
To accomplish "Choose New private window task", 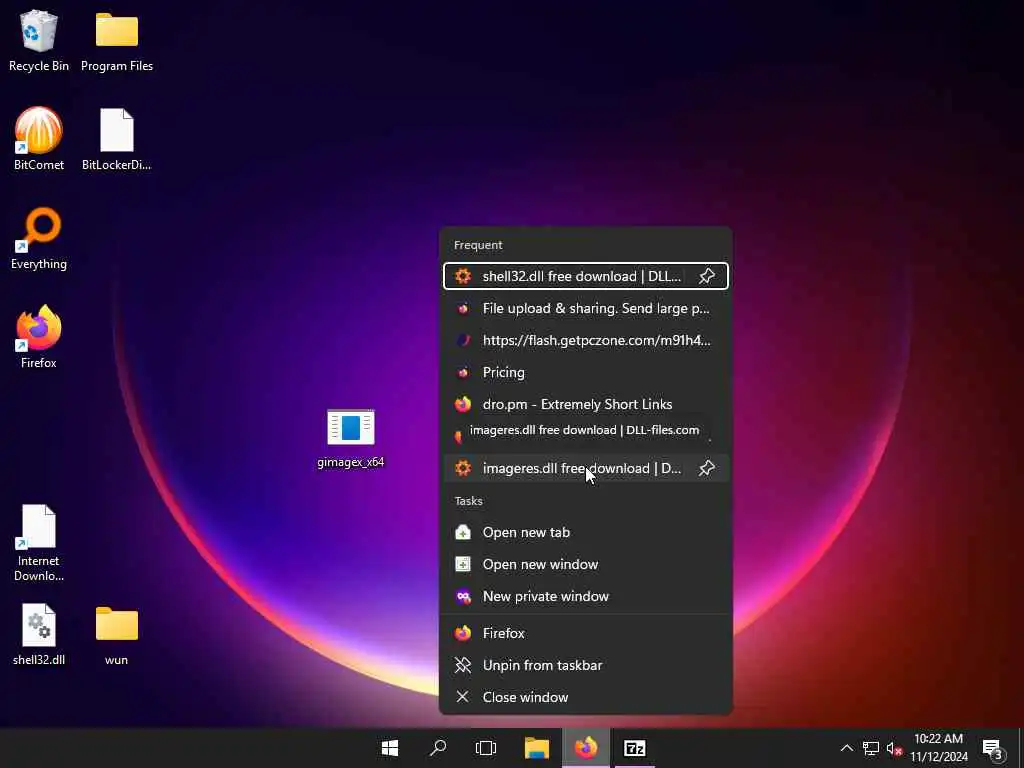I will 586,596.
